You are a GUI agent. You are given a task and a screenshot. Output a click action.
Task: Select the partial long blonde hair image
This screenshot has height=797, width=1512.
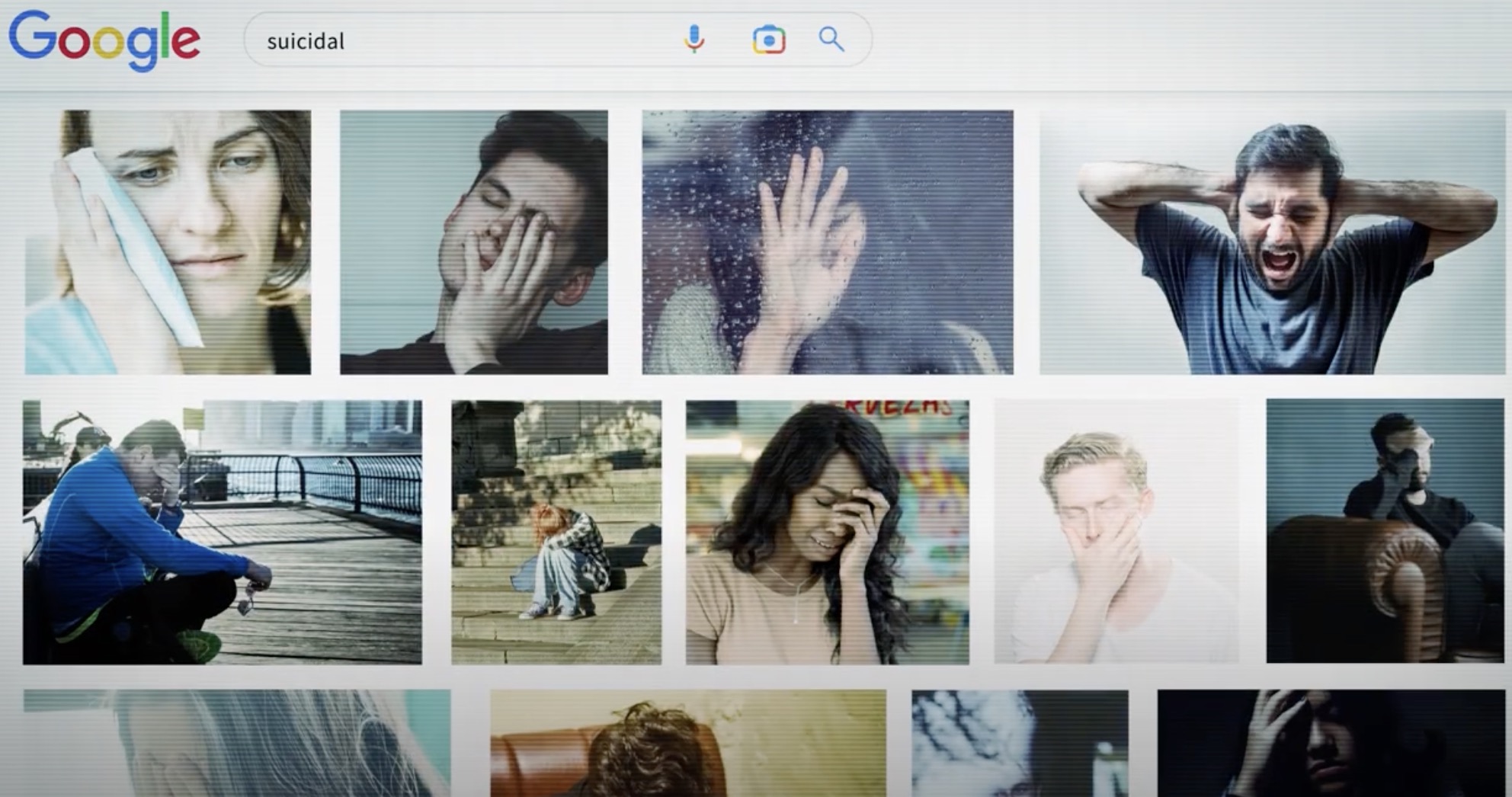236,743
